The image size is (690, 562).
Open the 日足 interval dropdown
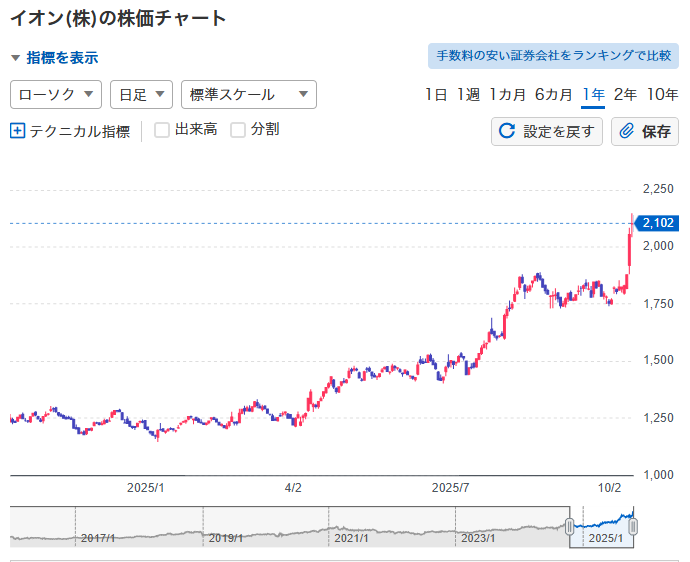[141, 95]
